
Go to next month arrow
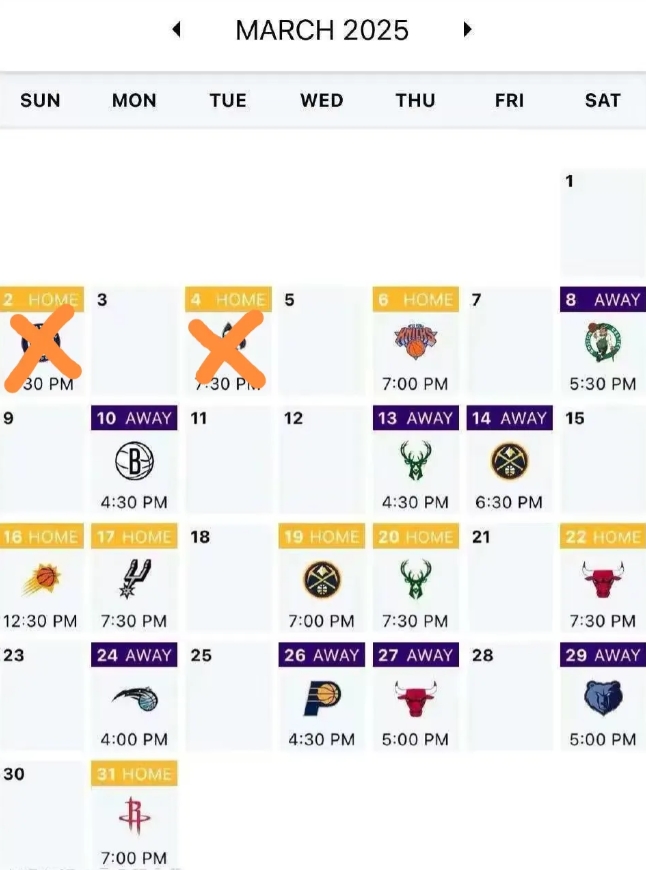467,29
